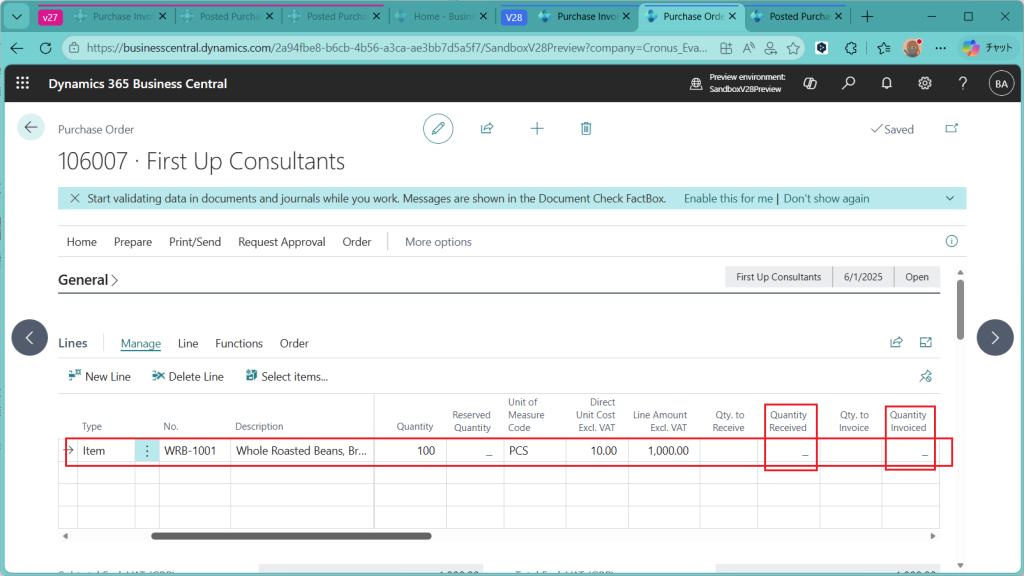Click the New Line button

coord(99,376)
